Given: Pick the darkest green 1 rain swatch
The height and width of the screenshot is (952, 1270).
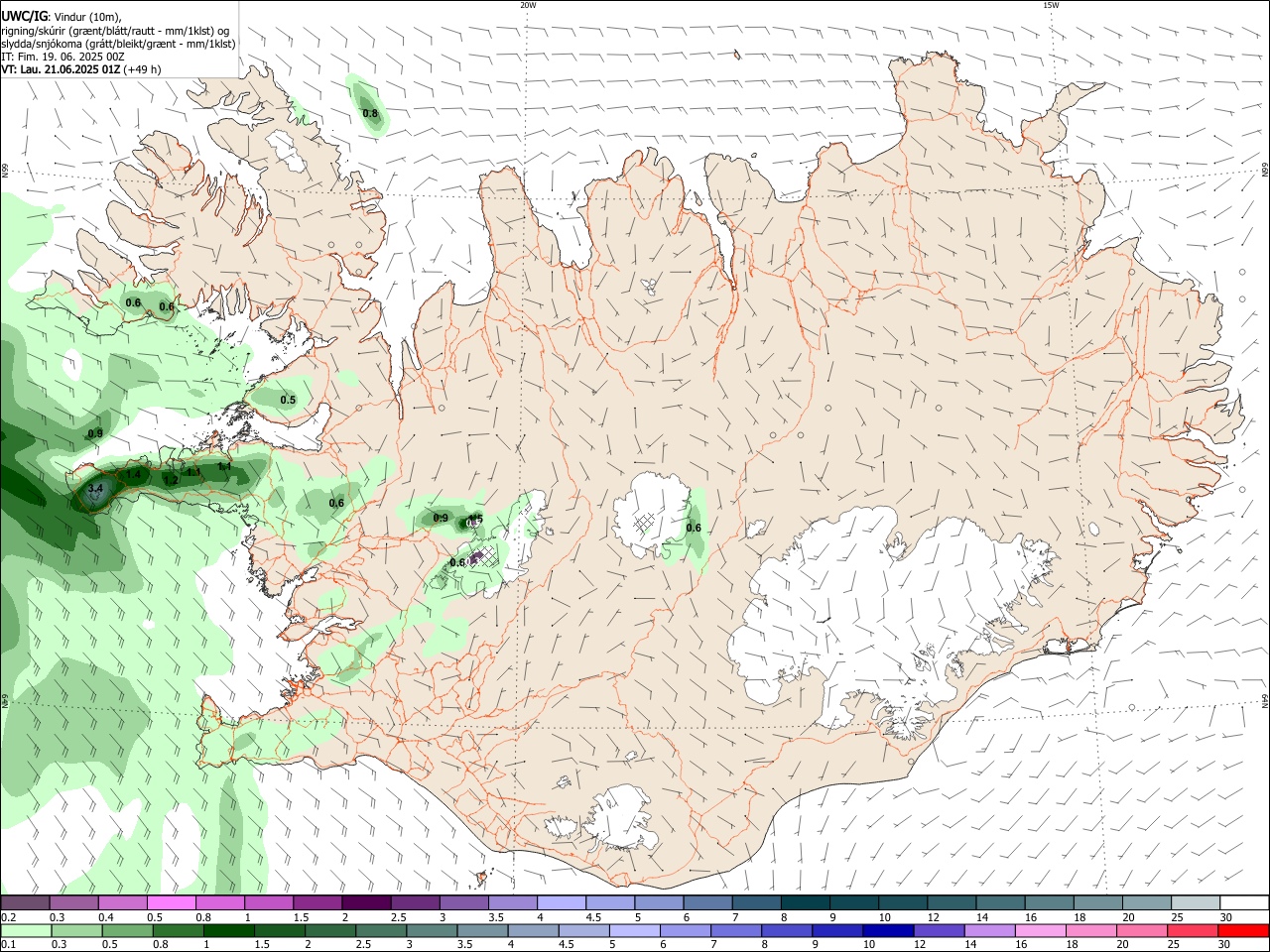Looking at the screenshot, I should pyautogui.click(x=228, y=931).
